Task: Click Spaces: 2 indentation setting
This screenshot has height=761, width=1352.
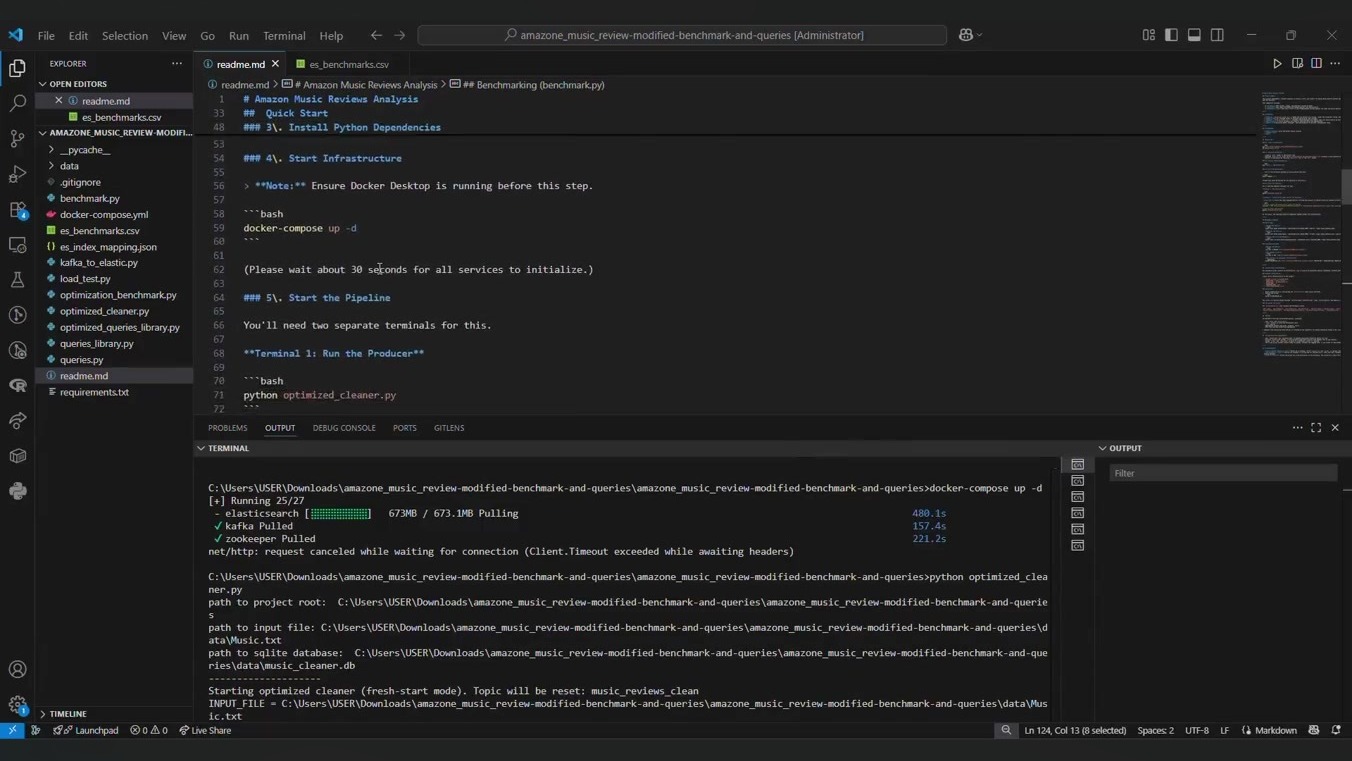Action: pyautogui.click(x=1155, y=731)
